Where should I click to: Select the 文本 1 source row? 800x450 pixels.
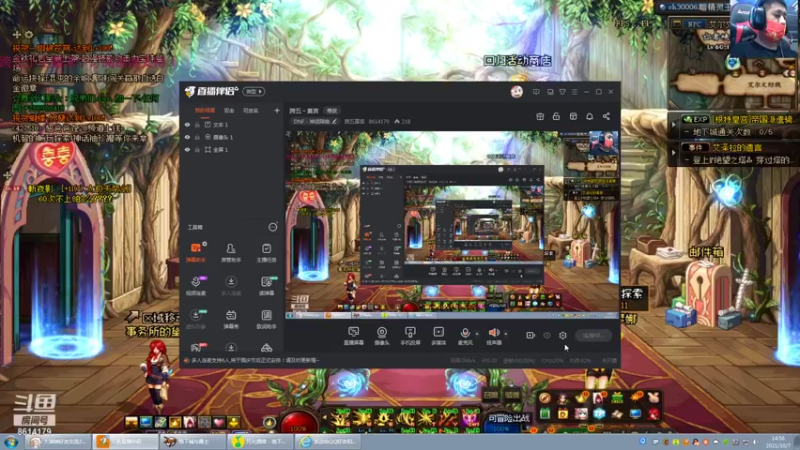231,124
